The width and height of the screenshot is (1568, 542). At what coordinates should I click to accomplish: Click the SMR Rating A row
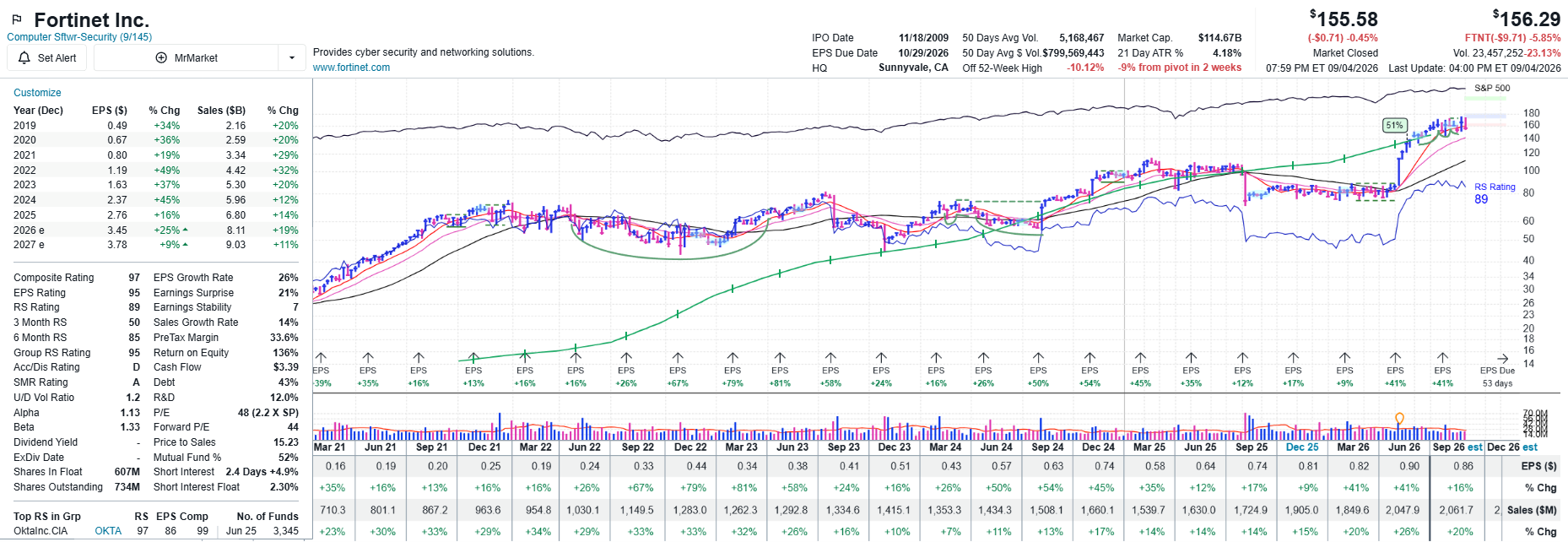tap(77, 382)
